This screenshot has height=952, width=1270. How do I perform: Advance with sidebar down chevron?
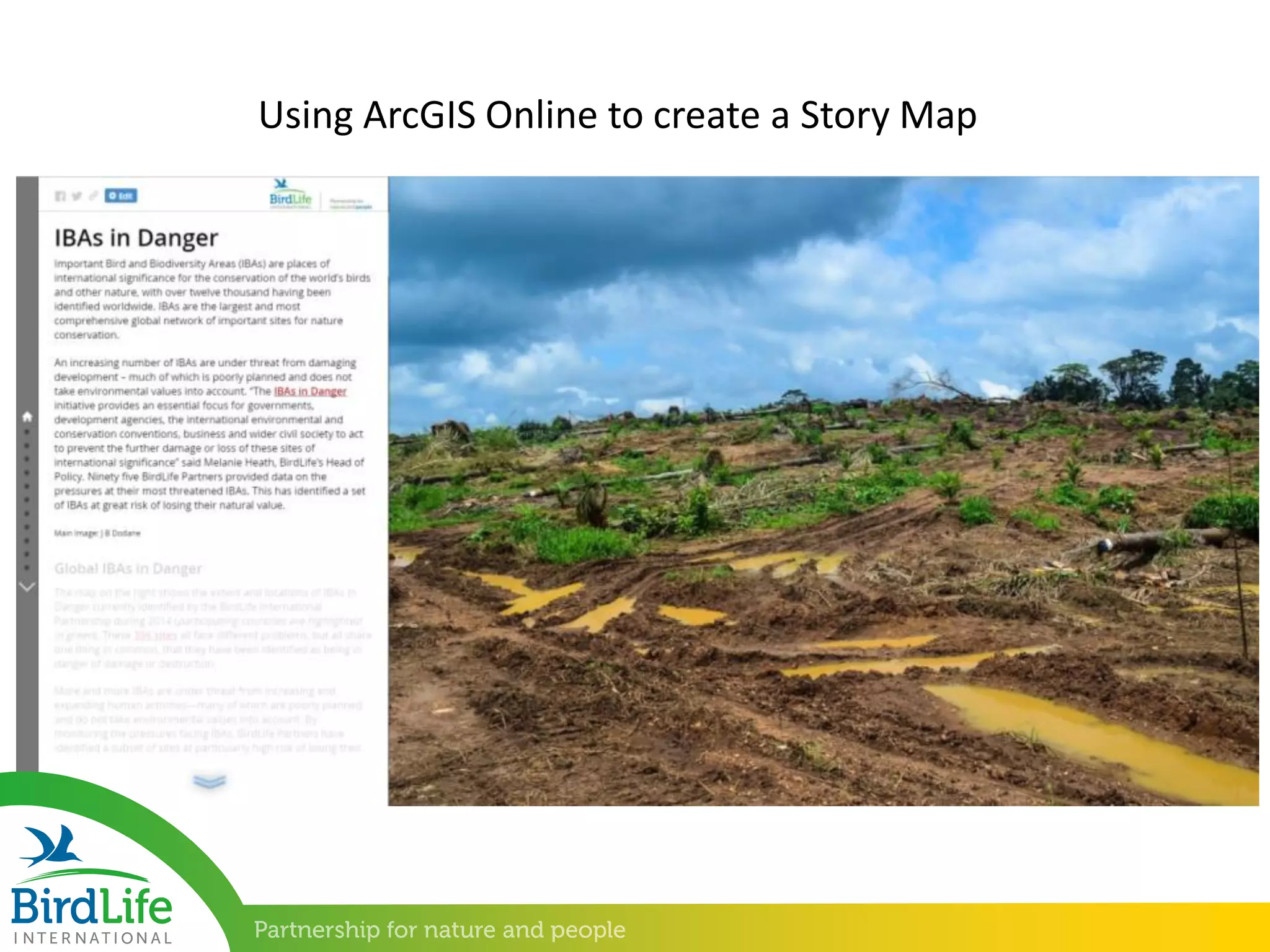(27, 586)
